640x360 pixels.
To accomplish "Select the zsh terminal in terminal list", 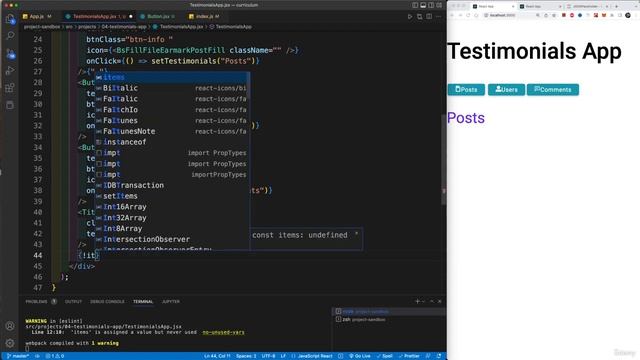I will pos(388,320).
